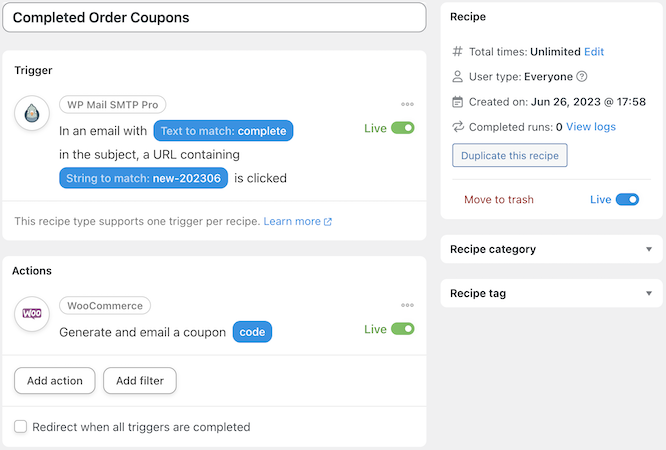Click the WooCommerce Woo logo icon
The width and height of the screenshot is (666, 450).
32,314
